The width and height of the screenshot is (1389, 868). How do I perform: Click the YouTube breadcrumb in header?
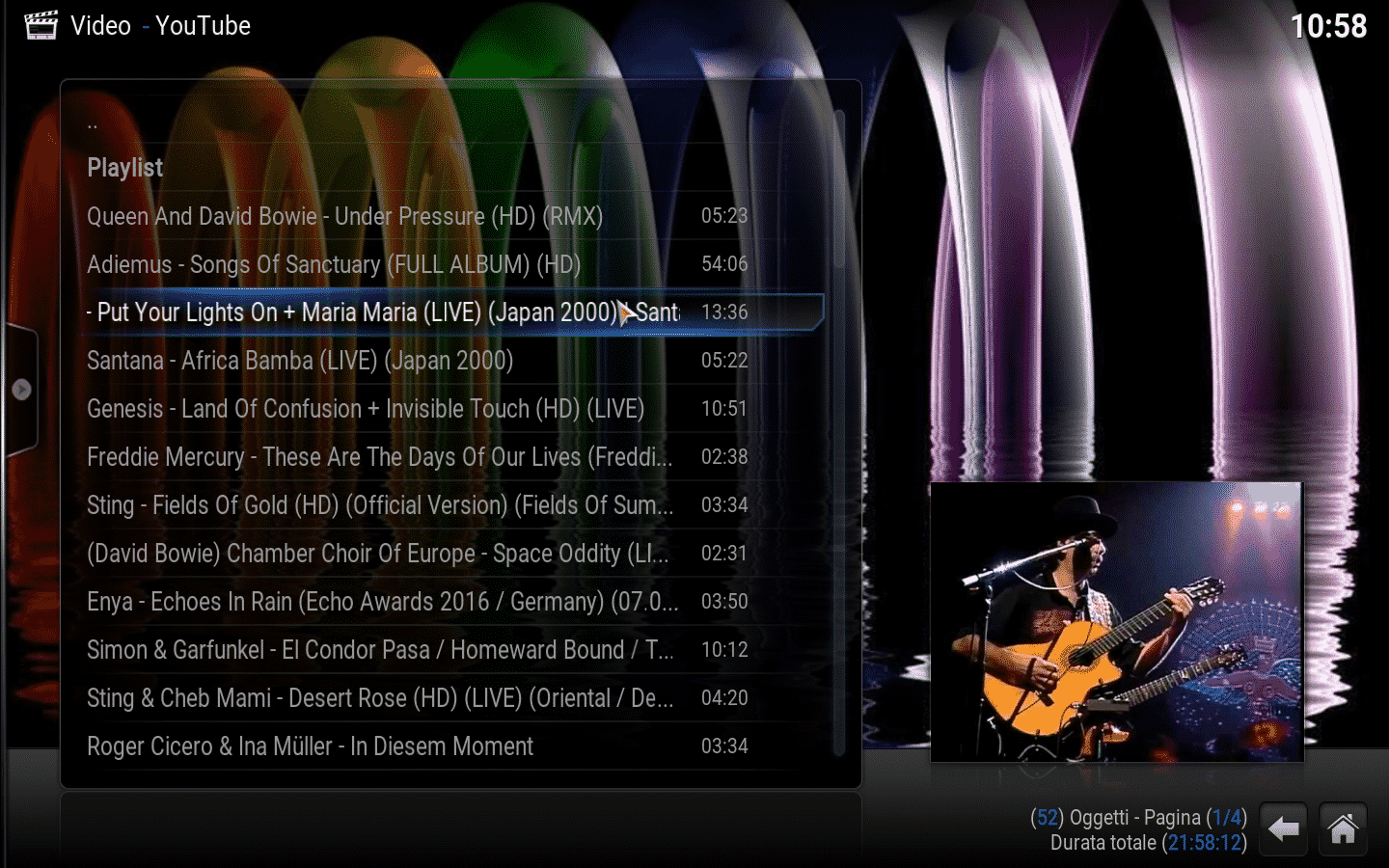[x=203, y=26]
